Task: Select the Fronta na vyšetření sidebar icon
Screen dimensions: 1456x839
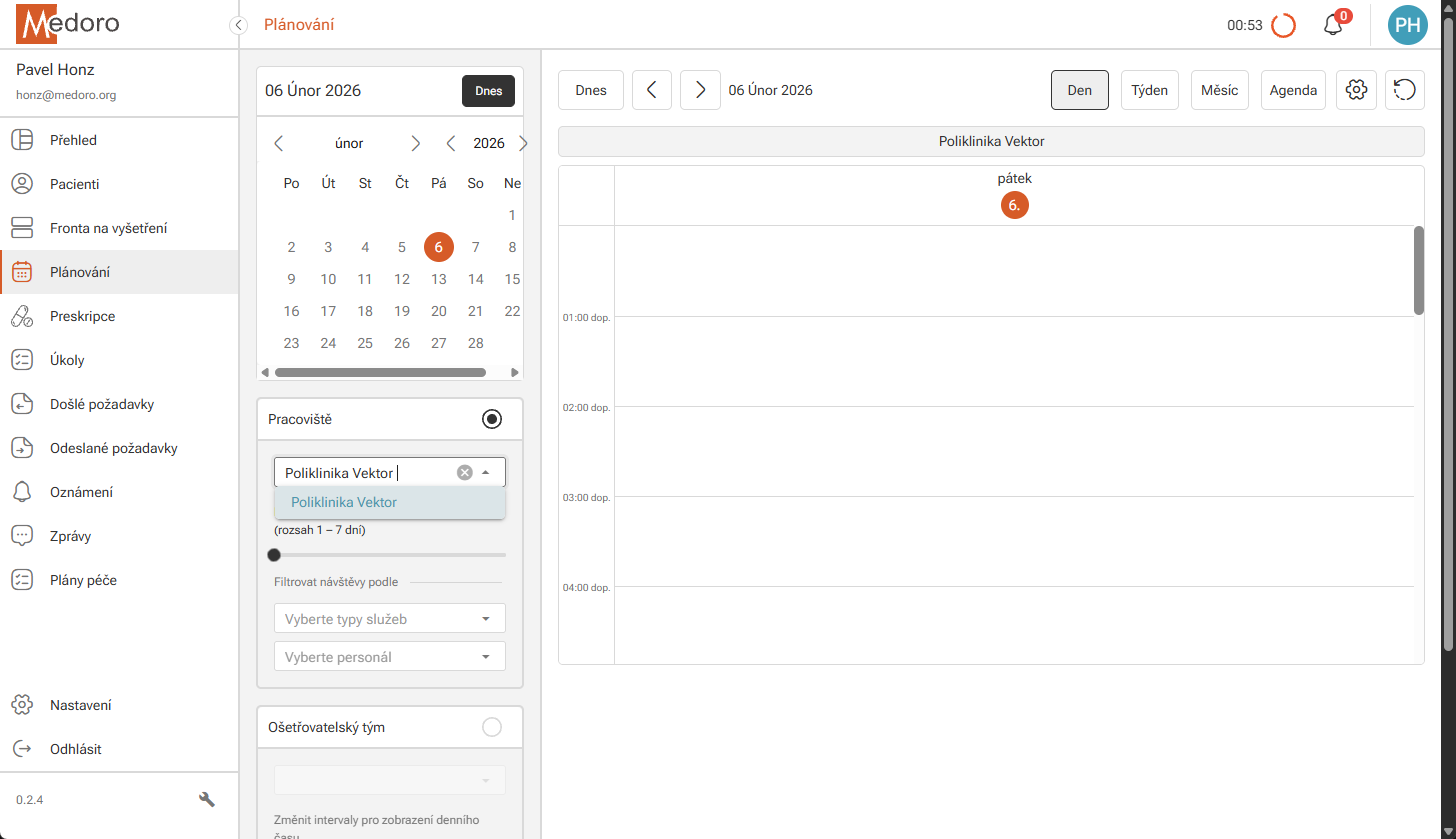Action: [x=22, y=227]
